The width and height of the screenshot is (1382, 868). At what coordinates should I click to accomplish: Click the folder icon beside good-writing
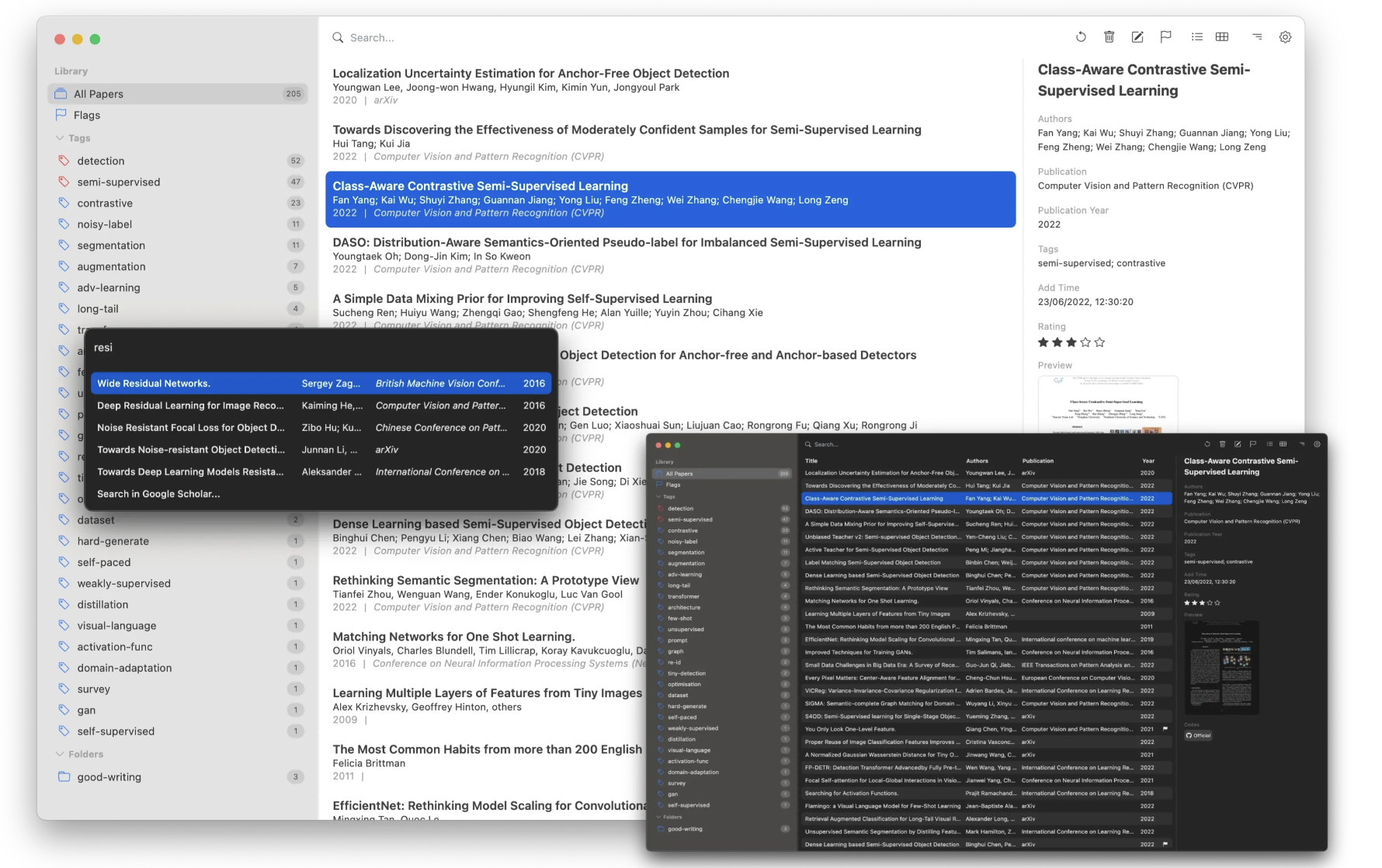(64, 776)
